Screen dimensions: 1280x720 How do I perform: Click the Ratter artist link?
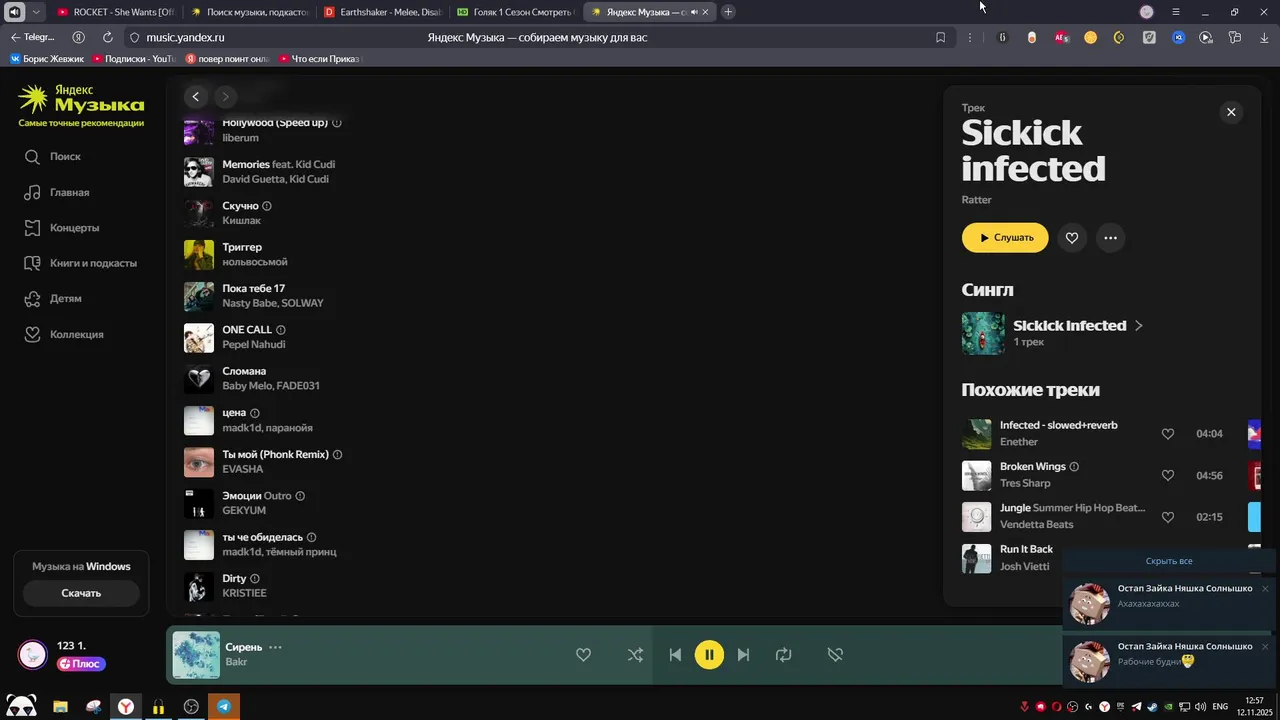(977, 200)
